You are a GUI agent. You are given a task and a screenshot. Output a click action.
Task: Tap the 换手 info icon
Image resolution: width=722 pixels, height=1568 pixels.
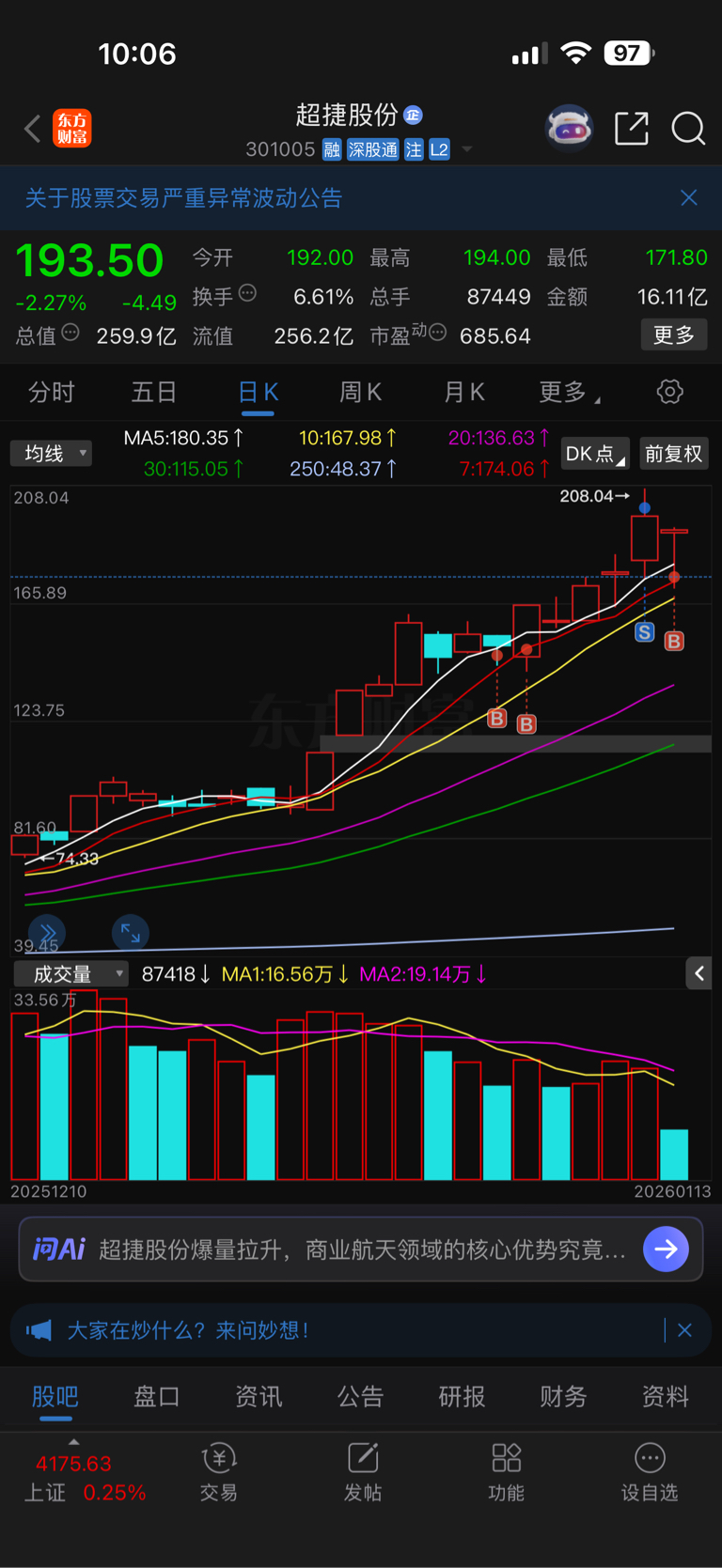click(248, 293)
